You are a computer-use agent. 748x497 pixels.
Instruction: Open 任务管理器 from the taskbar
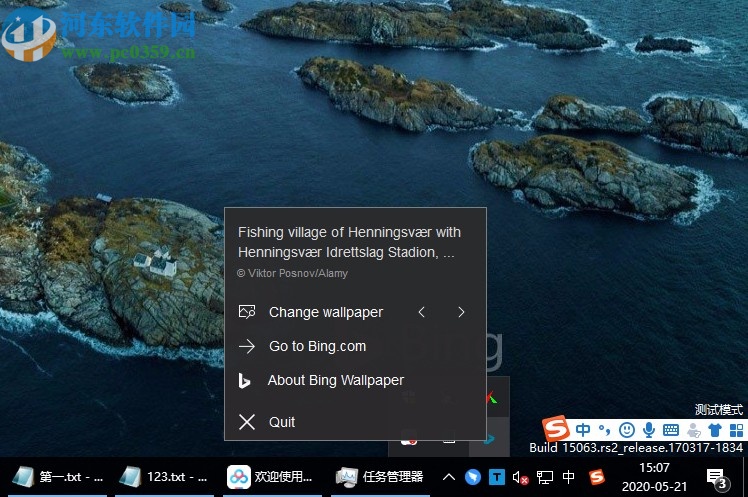[x=380, y=476]
